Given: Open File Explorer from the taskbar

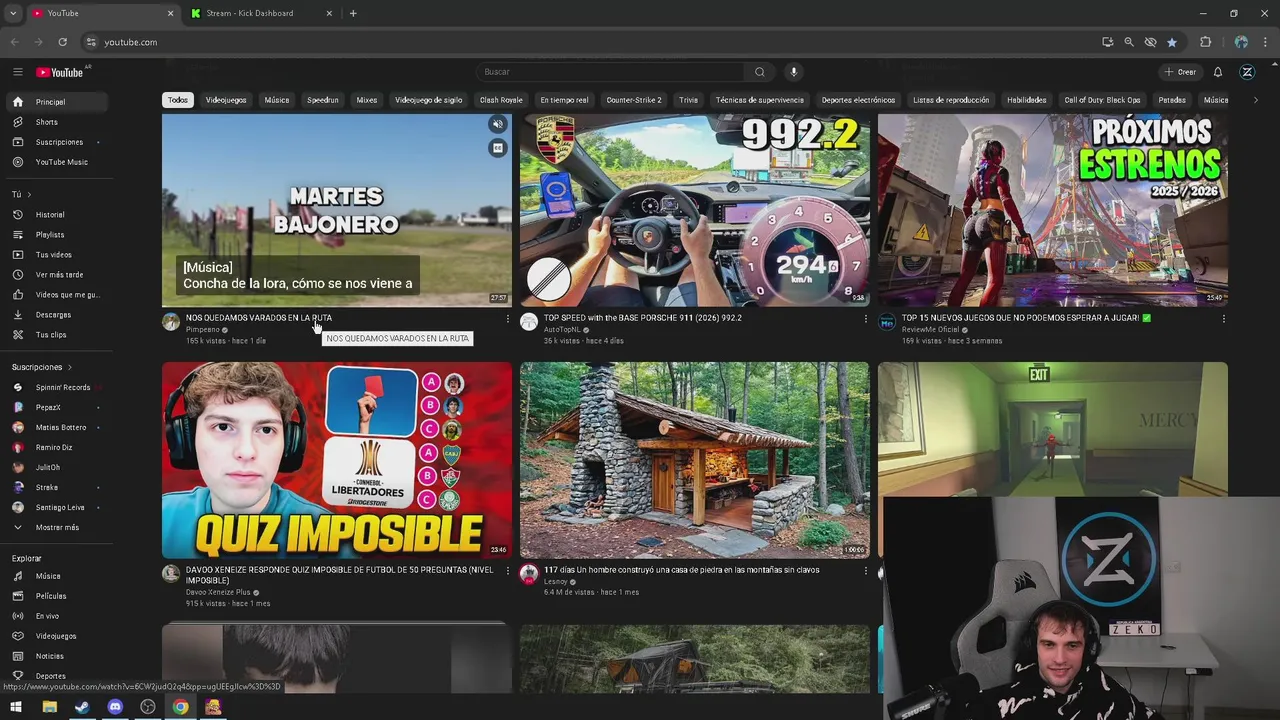Looking at the screenshot, I should (x=49, y=707).
